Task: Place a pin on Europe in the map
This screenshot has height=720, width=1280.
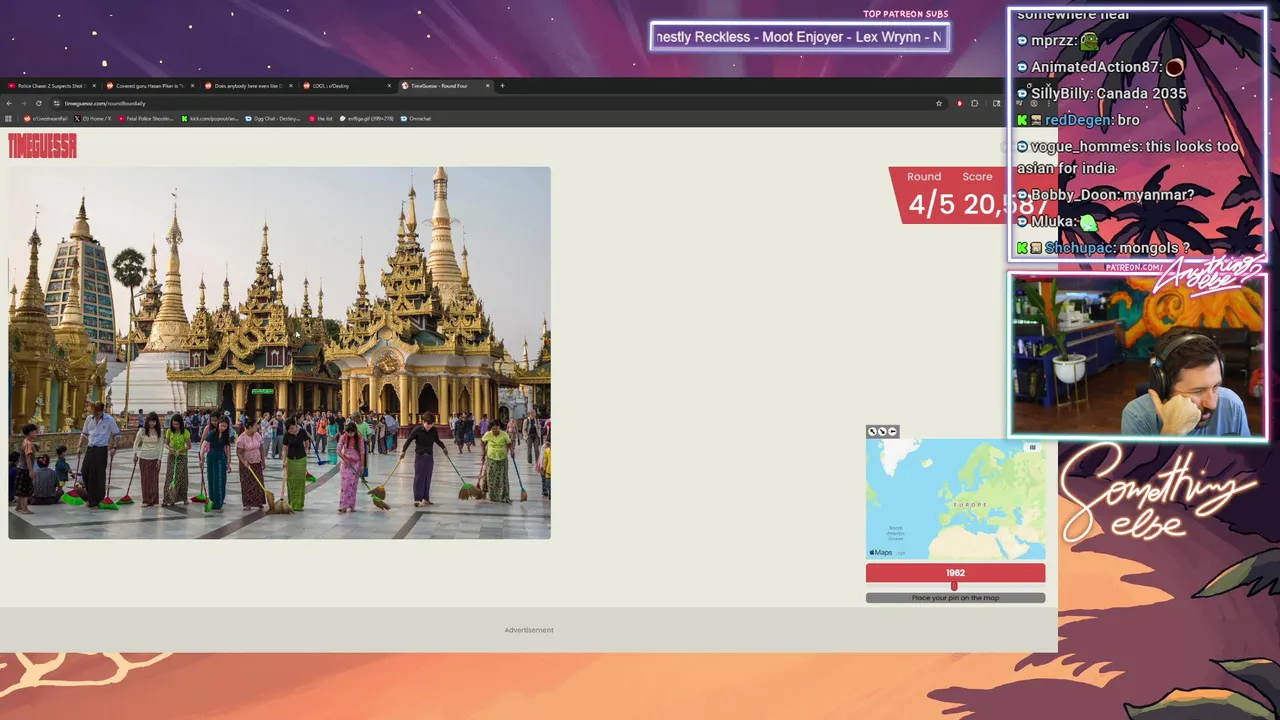Action: (x=970, y=504)
